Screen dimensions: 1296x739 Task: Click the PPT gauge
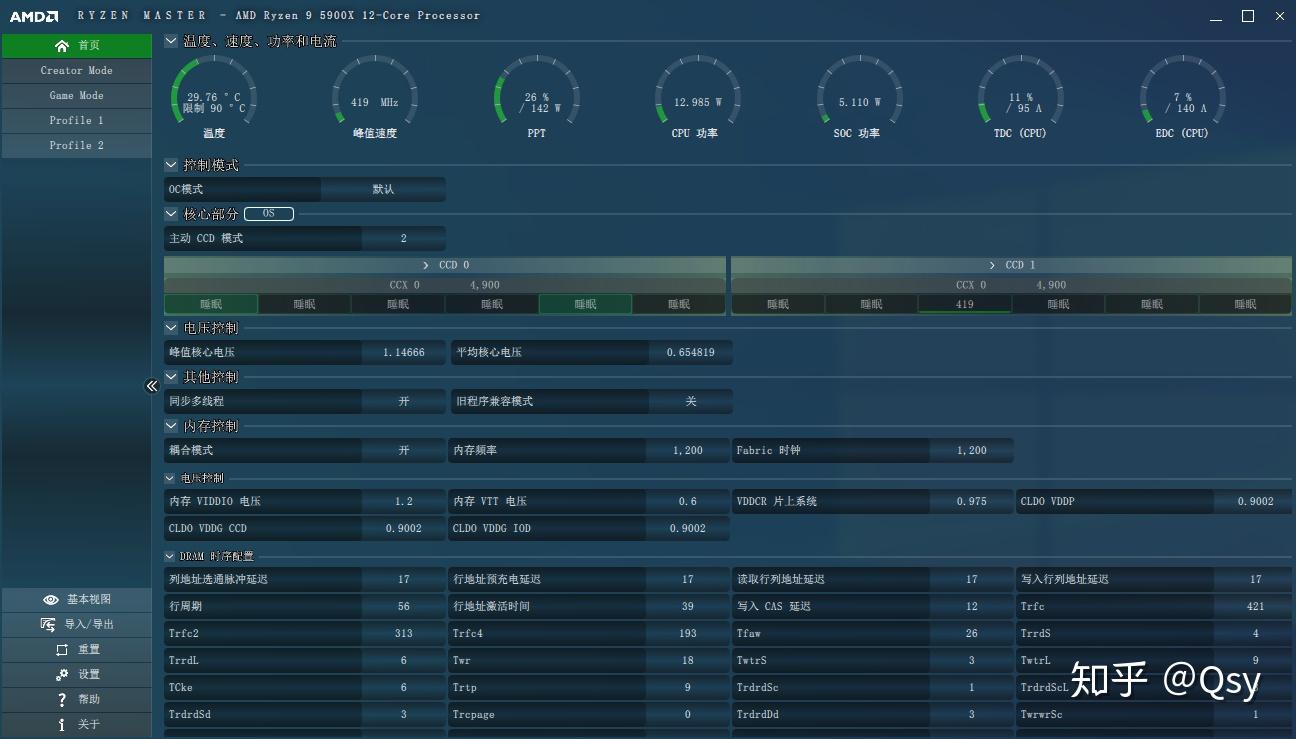[x=537, y=98]
